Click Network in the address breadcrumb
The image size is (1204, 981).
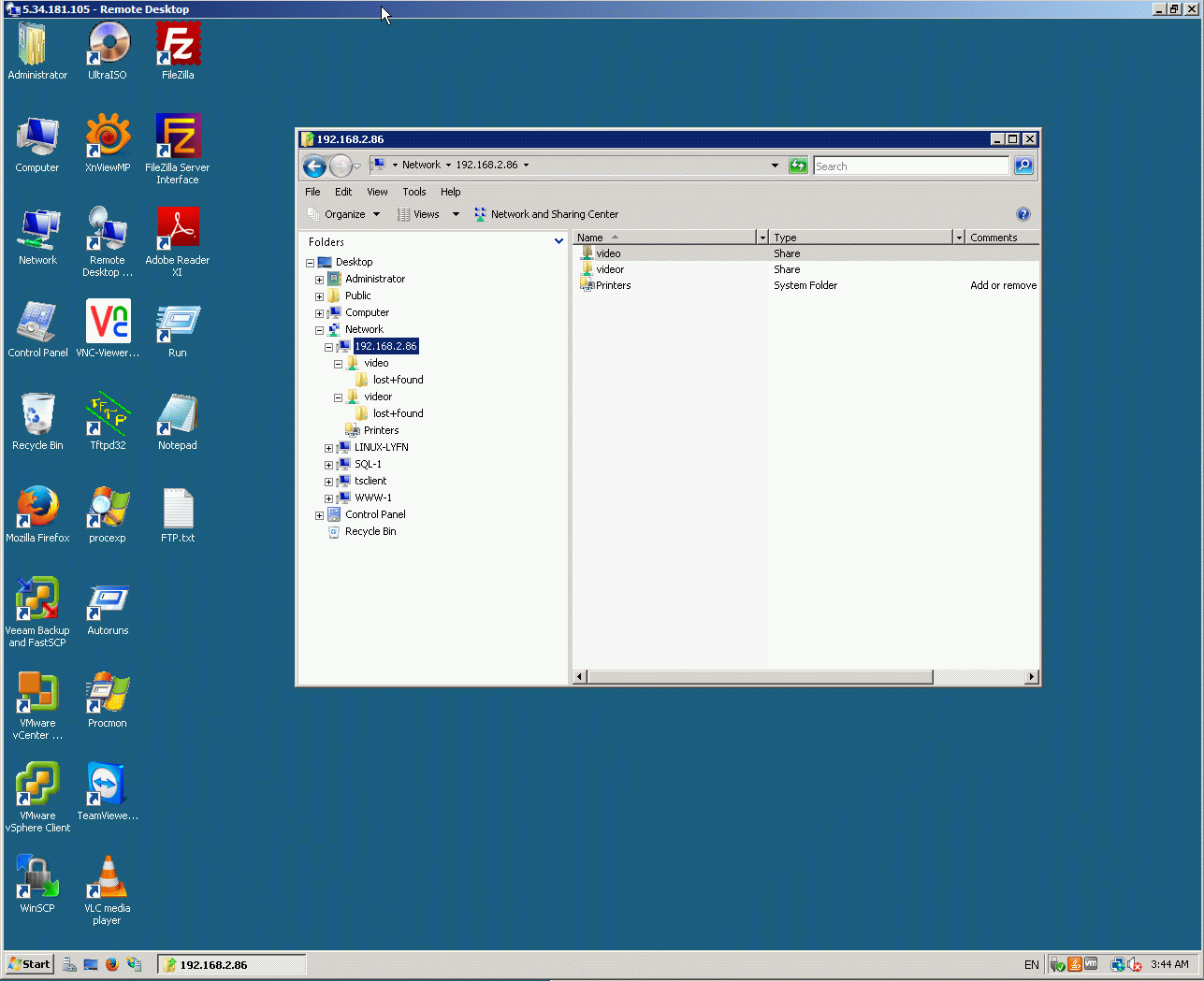[421, 165]
